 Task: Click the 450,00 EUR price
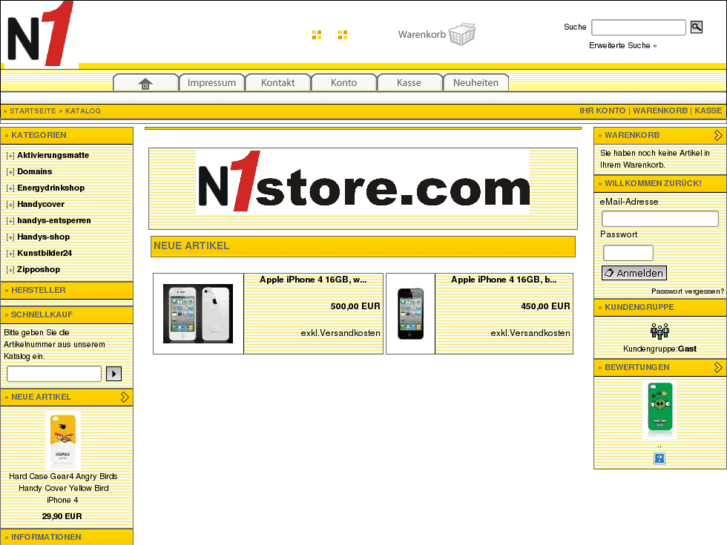(545, 306)
